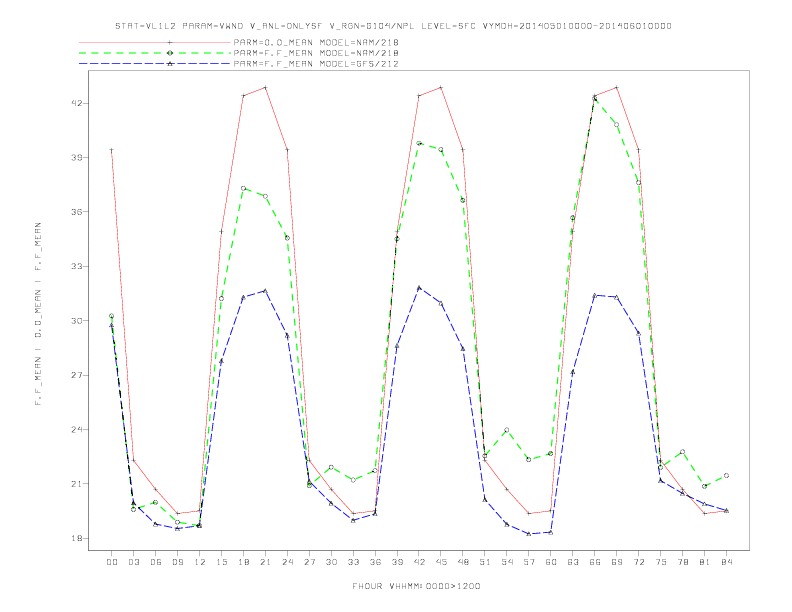The width and height of the screenshot is (792, 612).
Task: Click y-axis tick label 18
Action: (x=76, y=538)
